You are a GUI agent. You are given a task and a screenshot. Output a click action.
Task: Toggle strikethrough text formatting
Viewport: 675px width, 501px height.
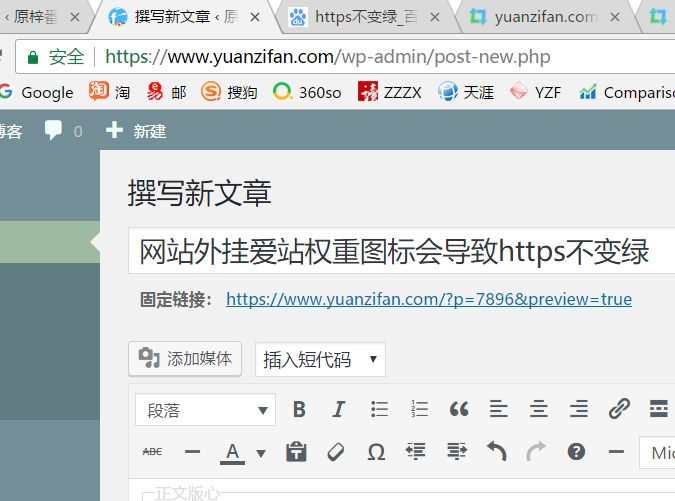pyautogui.click(x=152, y=452)
